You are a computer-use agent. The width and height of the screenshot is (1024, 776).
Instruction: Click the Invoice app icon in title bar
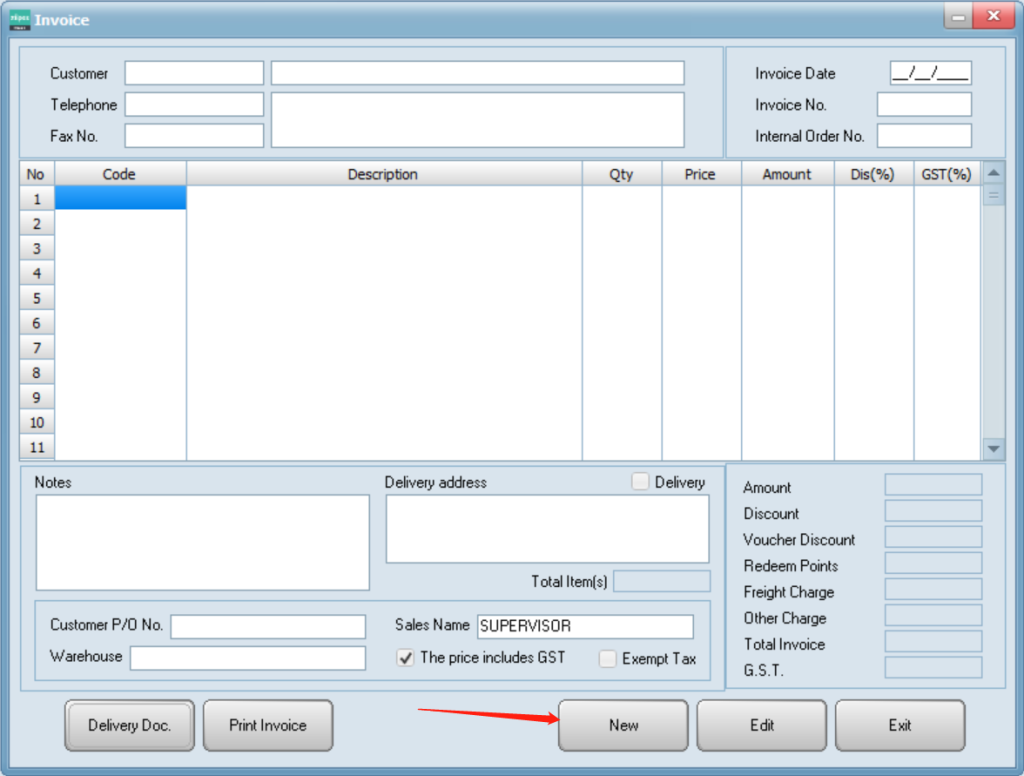pos(20,19)
